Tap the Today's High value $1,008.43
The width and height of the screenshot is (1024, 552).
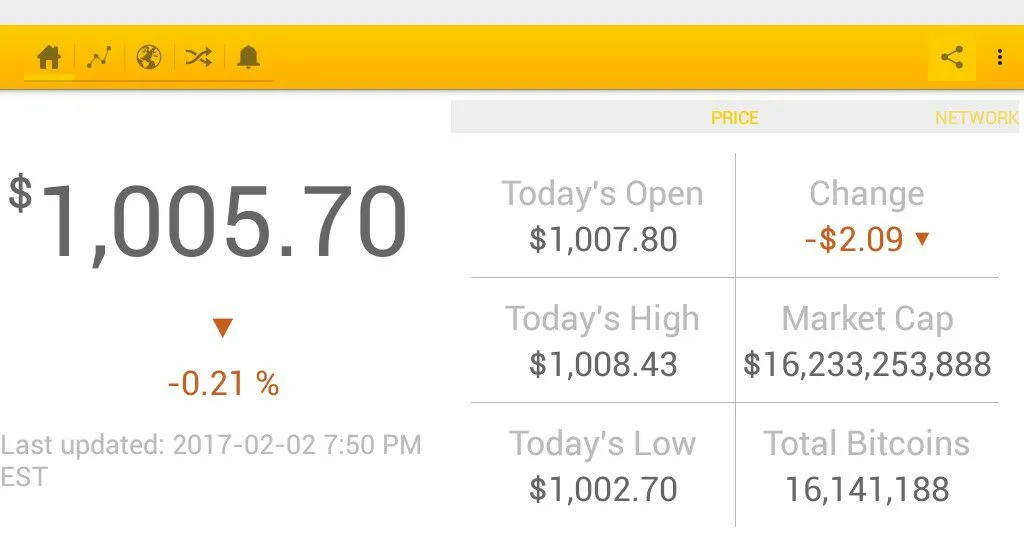603,364
